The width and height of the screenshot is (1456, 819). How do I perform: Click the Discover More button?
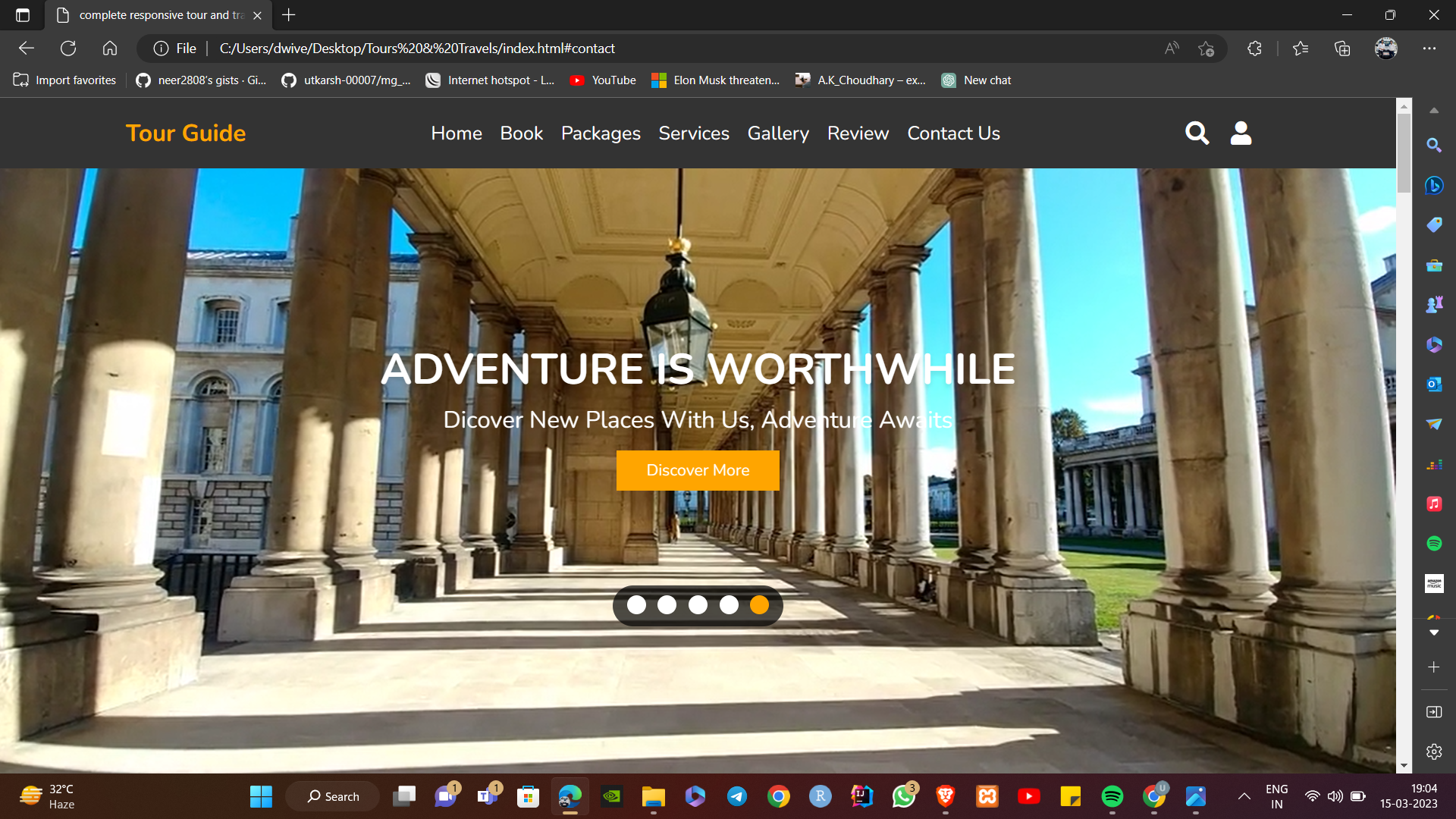(698, 470)
